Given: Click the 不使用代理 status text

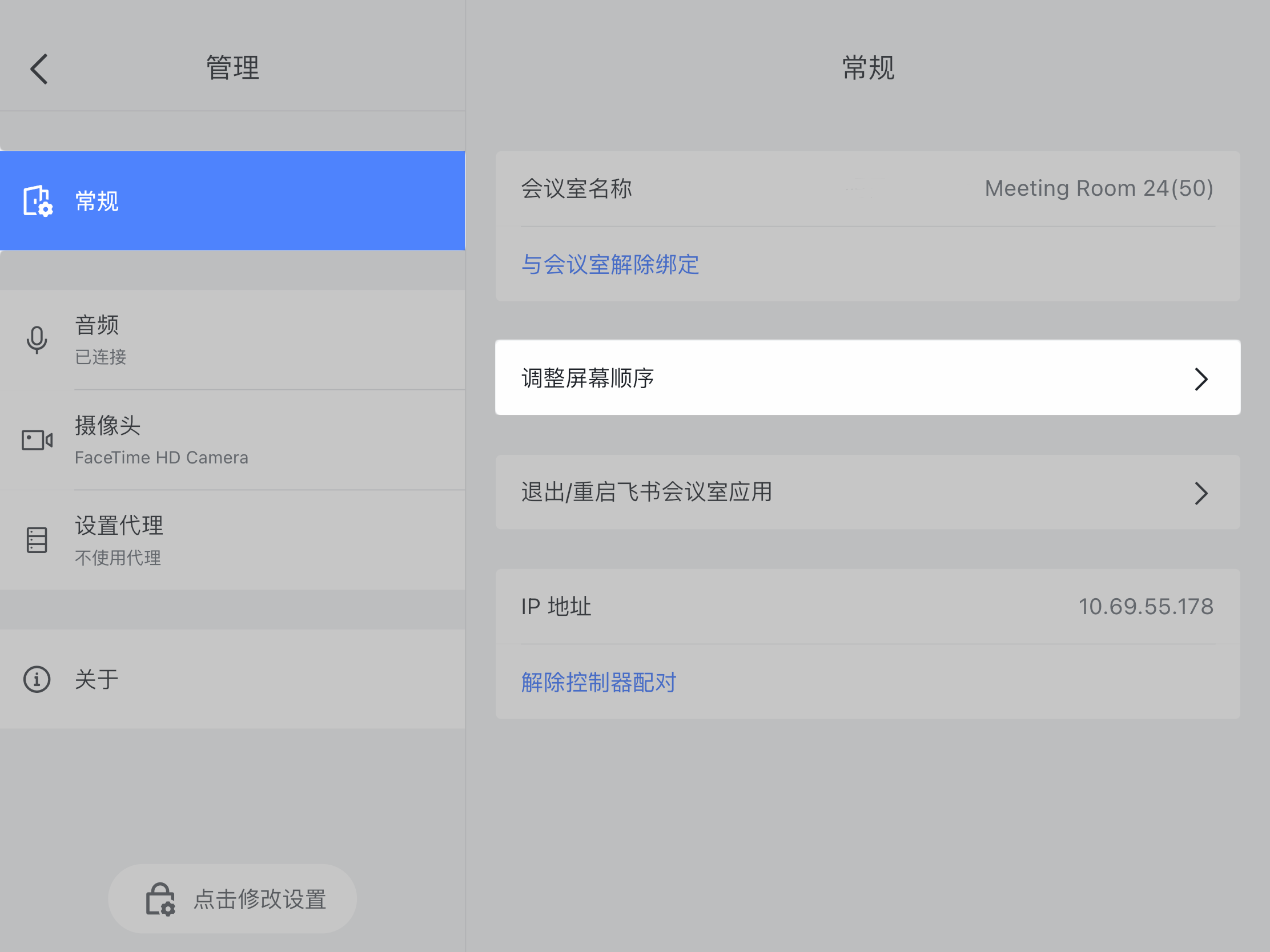Looking at the screenshot, I should pos(118,557).
